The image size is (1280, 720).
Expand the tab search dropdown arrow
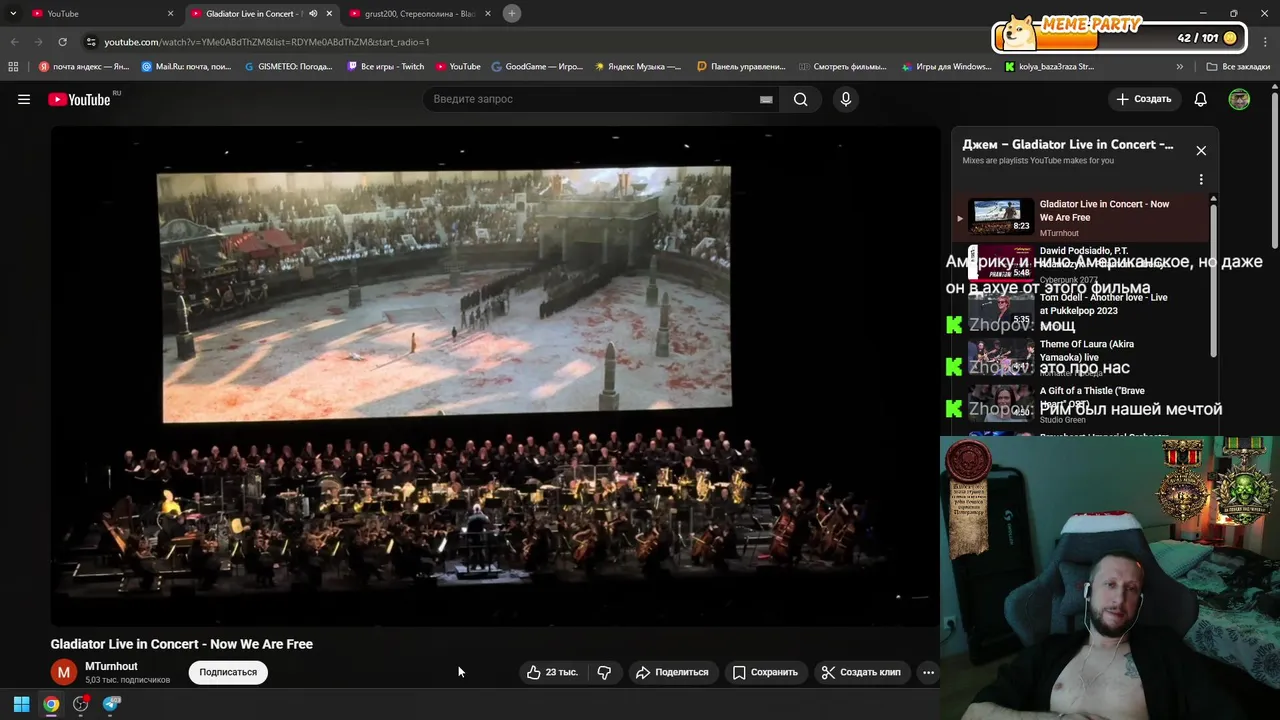click(13, 13)
